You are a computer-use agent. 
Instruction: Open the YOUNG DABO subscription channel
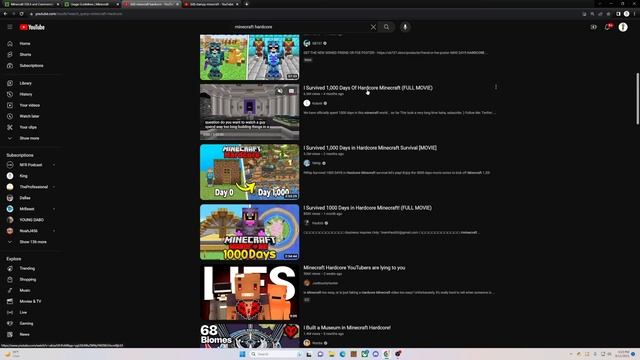[31, 220]
